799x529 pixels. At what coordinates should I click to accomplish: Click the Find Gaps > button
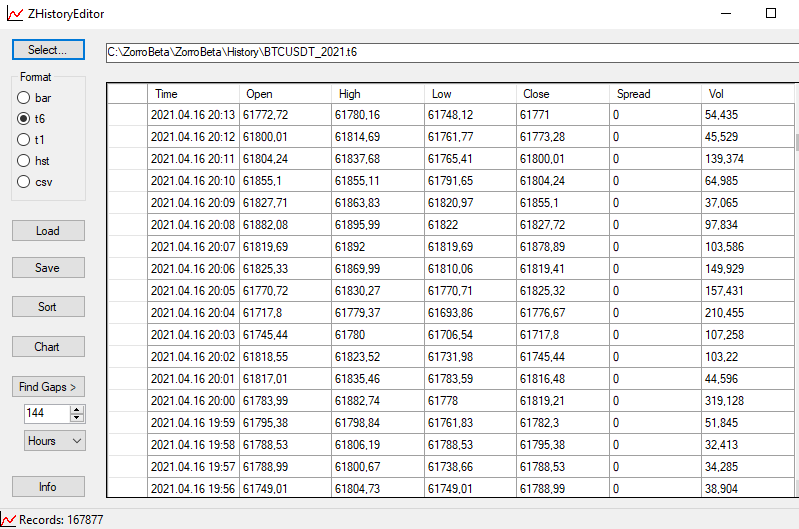47,387
